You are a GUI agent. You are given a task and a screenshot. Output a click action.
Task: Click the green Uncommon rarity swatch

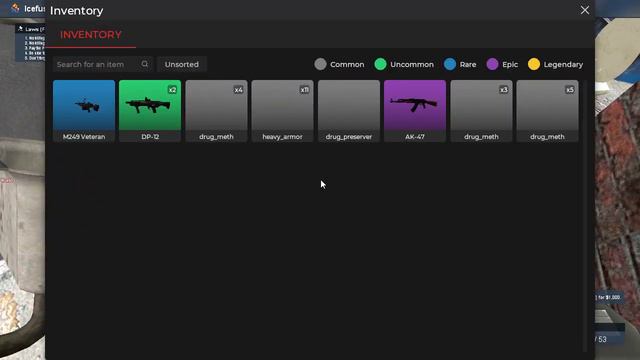coord(380,64)
